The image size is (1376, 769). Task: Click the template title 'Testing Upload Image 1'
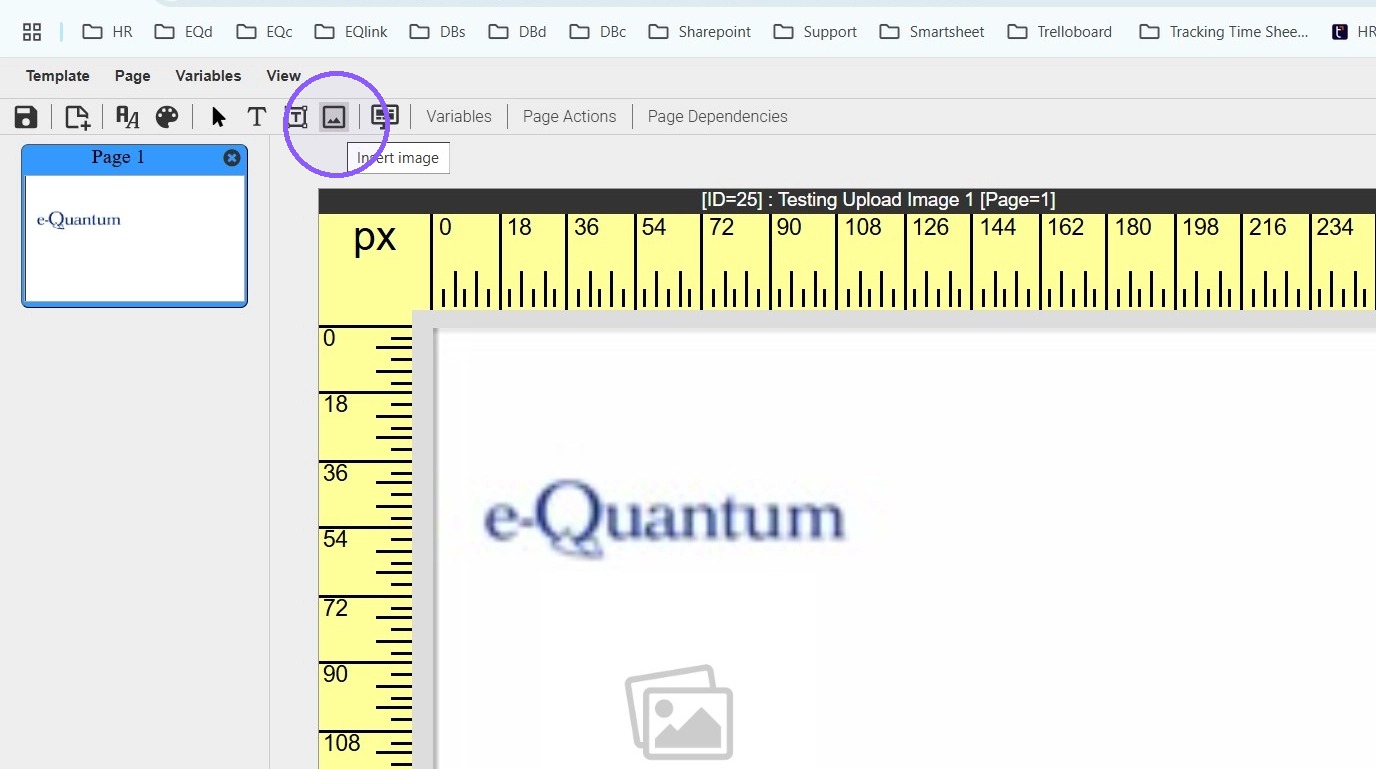point(876,200)
